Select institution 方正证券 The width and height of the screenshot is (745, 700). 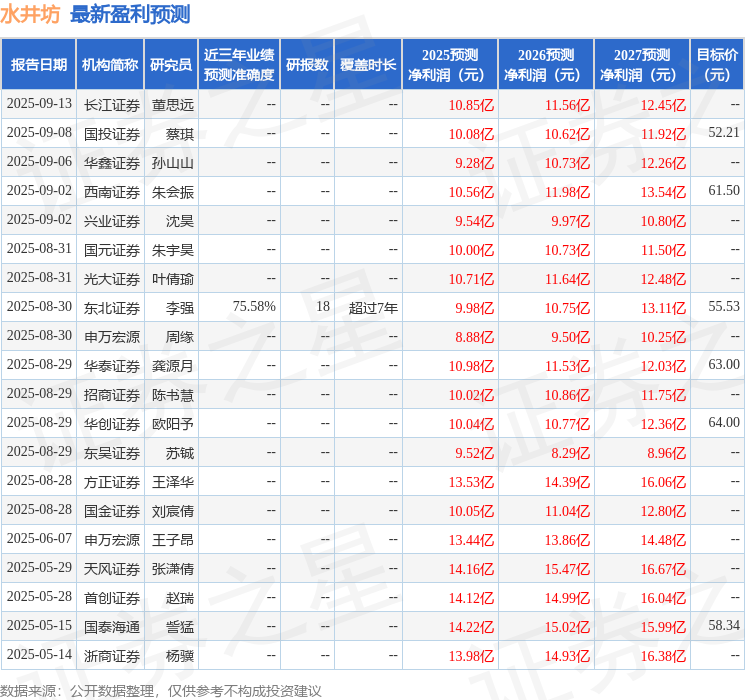(x=112, y=482)
